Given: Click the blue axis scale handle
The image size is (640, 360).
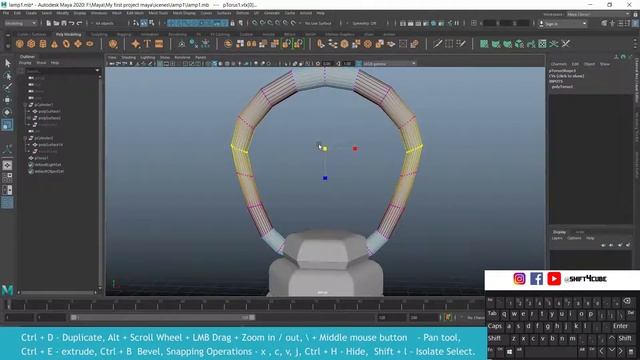Looking at the screenshot, I should (325, 178).
